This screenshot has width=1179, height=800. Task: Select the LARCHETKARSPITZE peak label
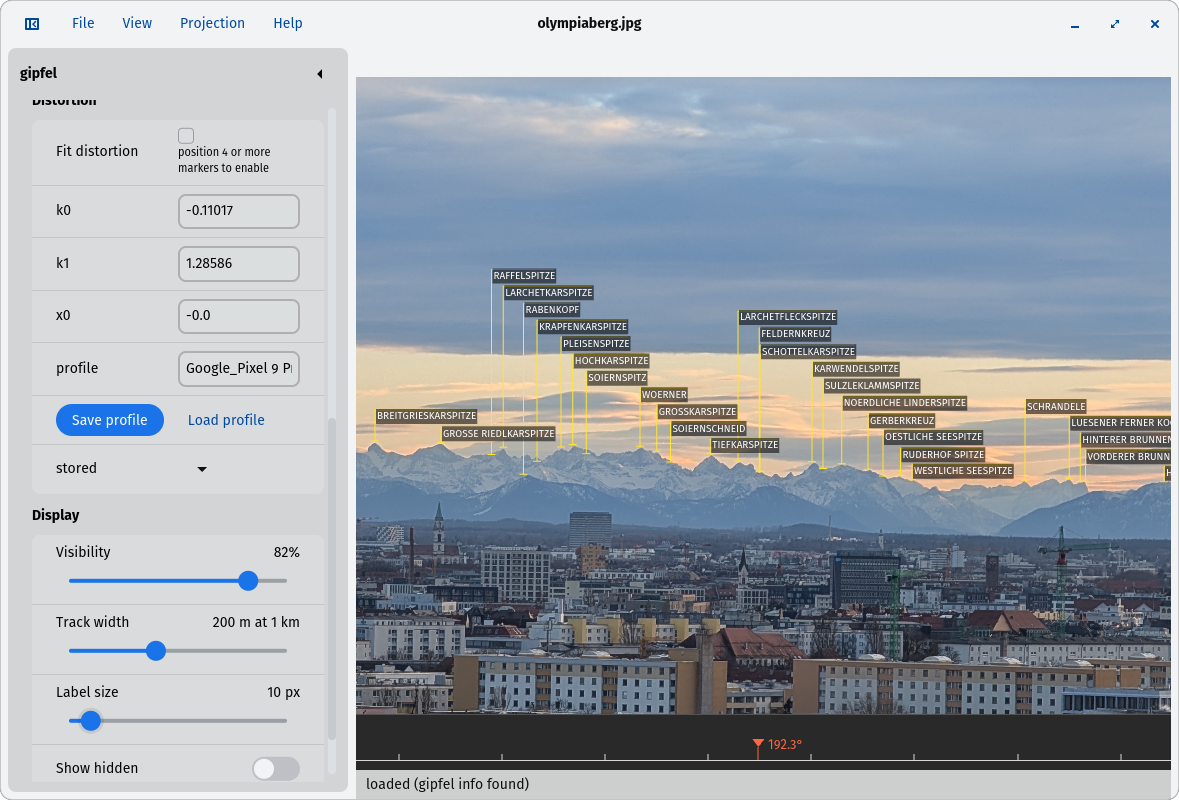(549, 292)
